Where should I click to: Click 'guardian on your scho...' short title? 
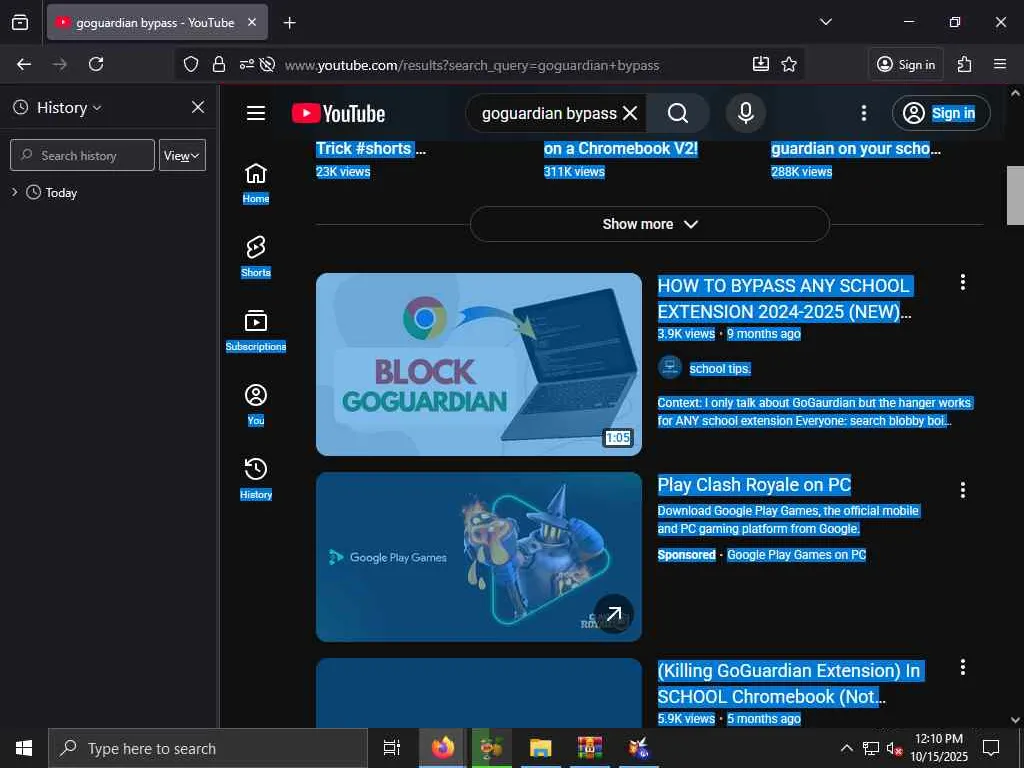click(856, 149)
